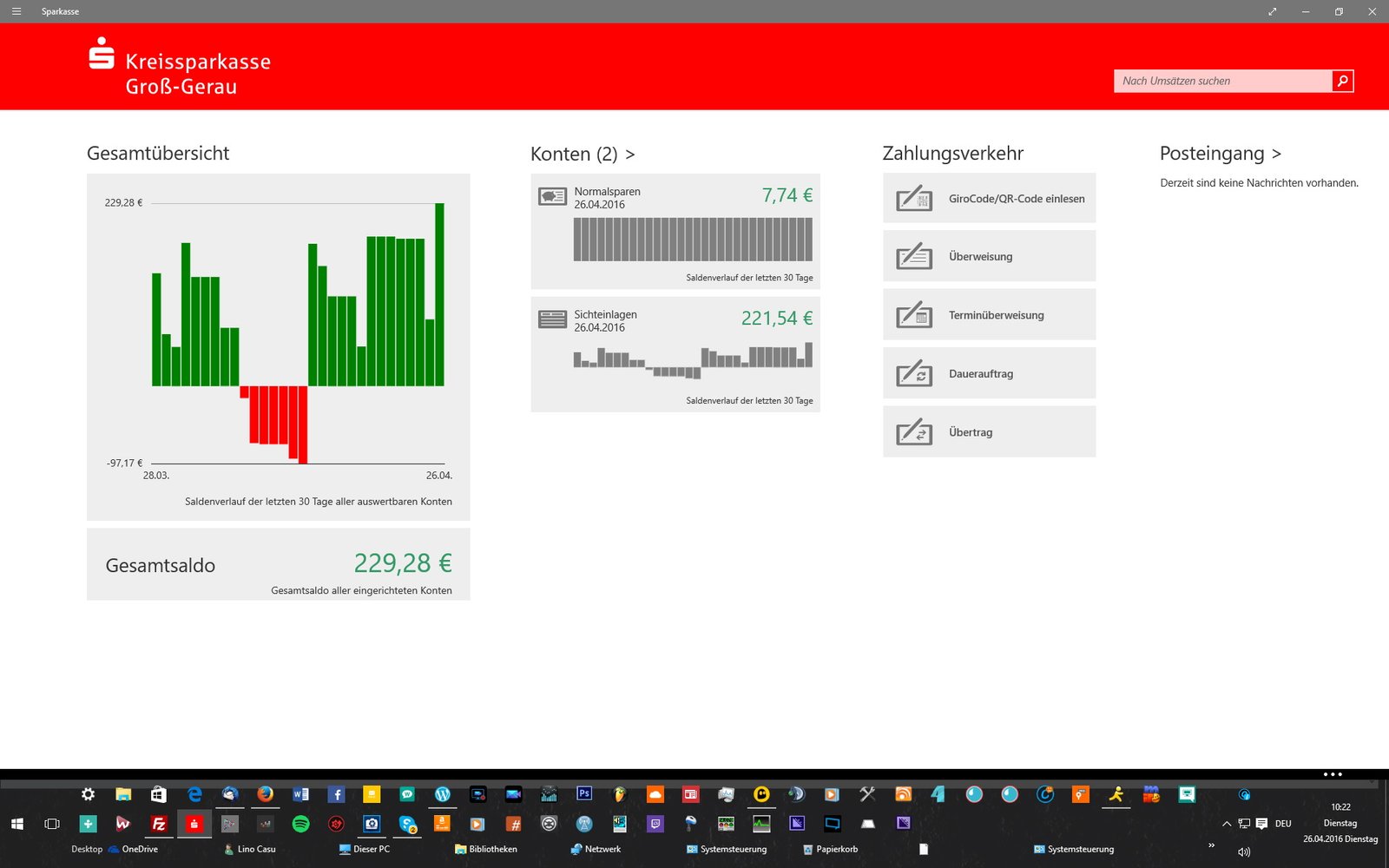Viewport: 1389px width, 868px height.
Task: Switch to FileZilla in taskbar
Action: (x=159, y=824)
